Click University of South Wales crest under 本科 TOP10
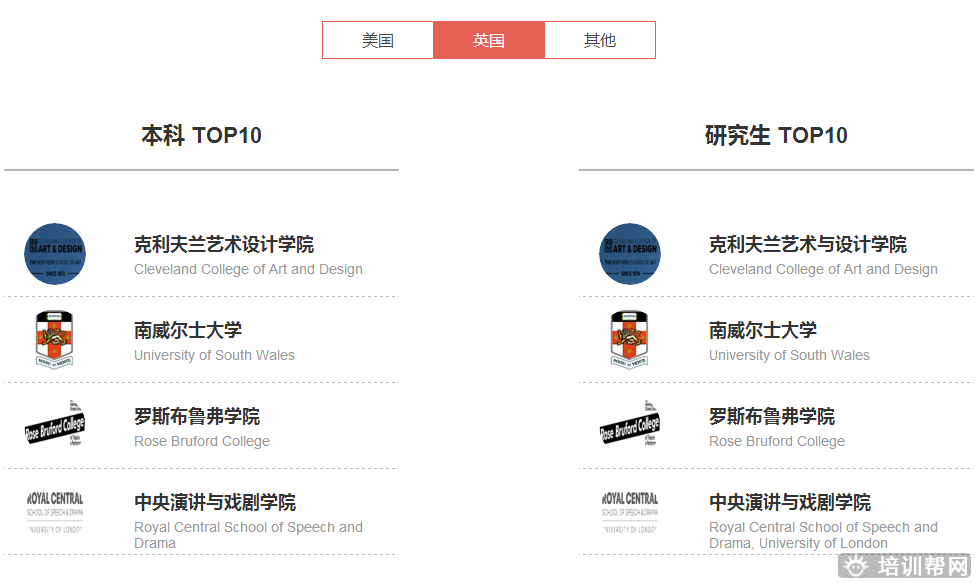976x583 pixels. pos(55,340)
